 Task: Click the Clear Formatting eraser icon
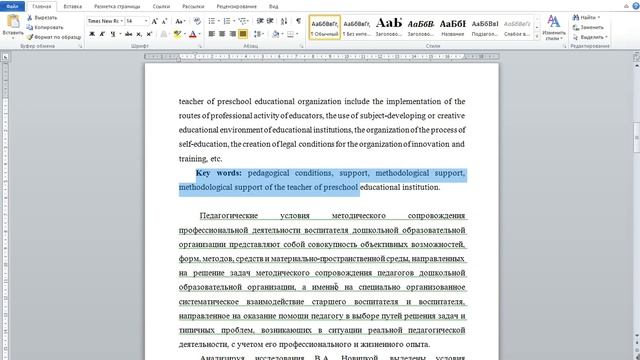point(197,21)
